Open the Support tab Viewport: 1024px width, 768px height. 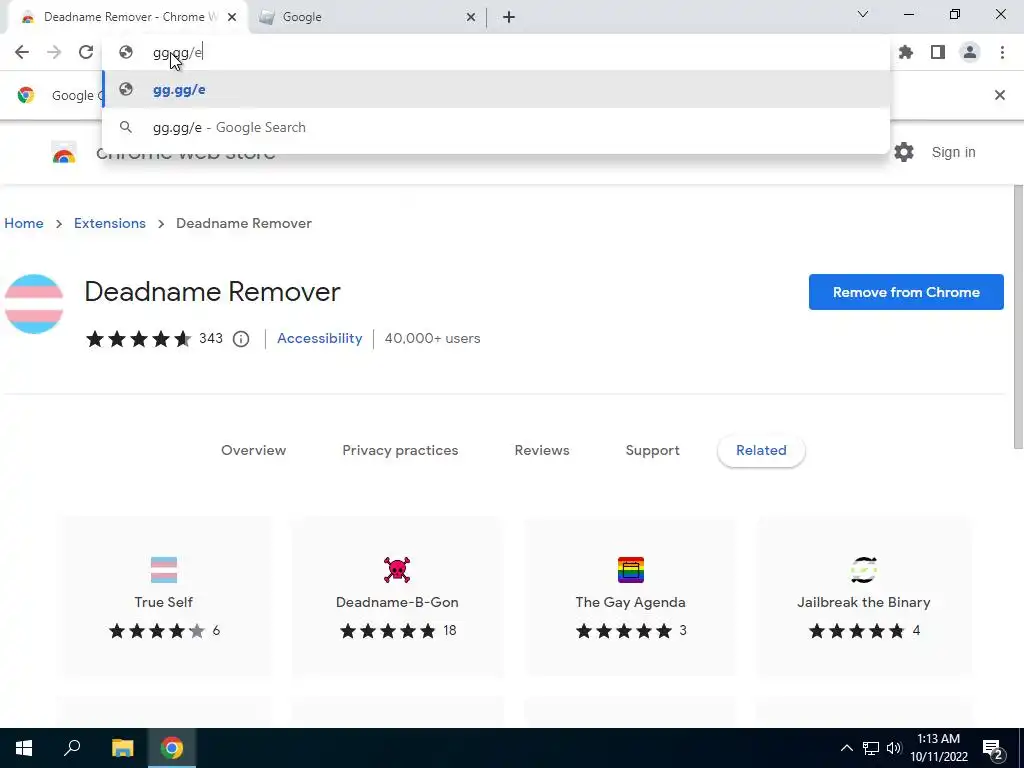pos(652,451)
